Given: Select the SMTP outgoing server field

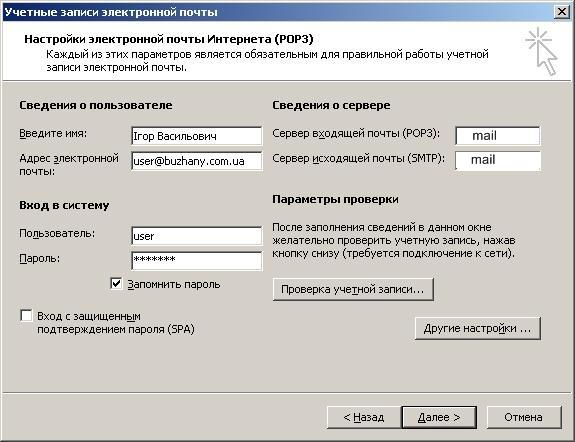Looking at the screenshot, I should point(498,160).
